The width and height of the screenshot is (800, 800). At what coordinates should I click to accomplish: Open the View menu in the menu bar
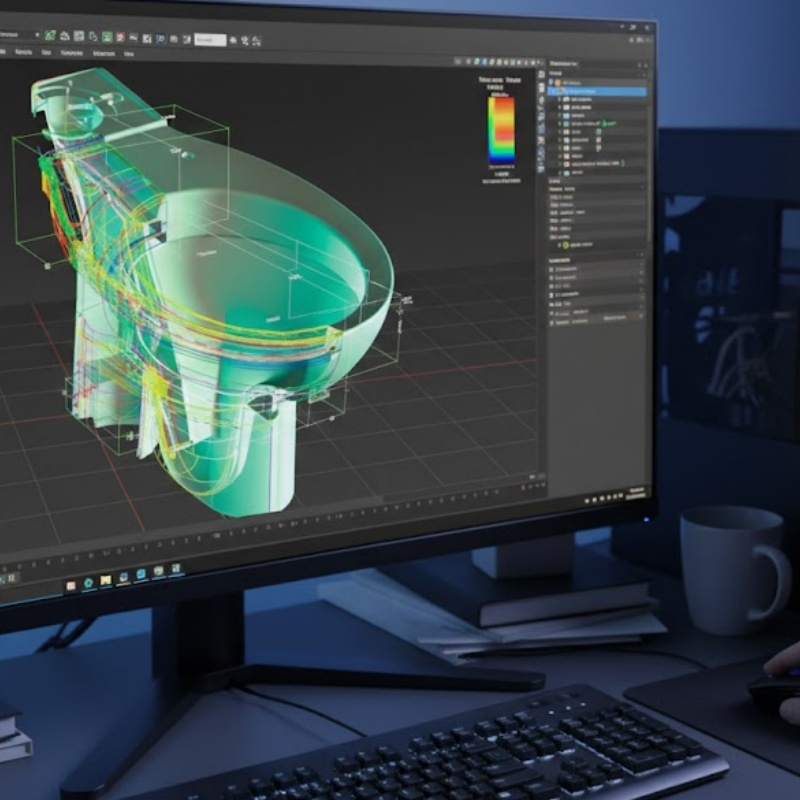(x=129, y=53)
